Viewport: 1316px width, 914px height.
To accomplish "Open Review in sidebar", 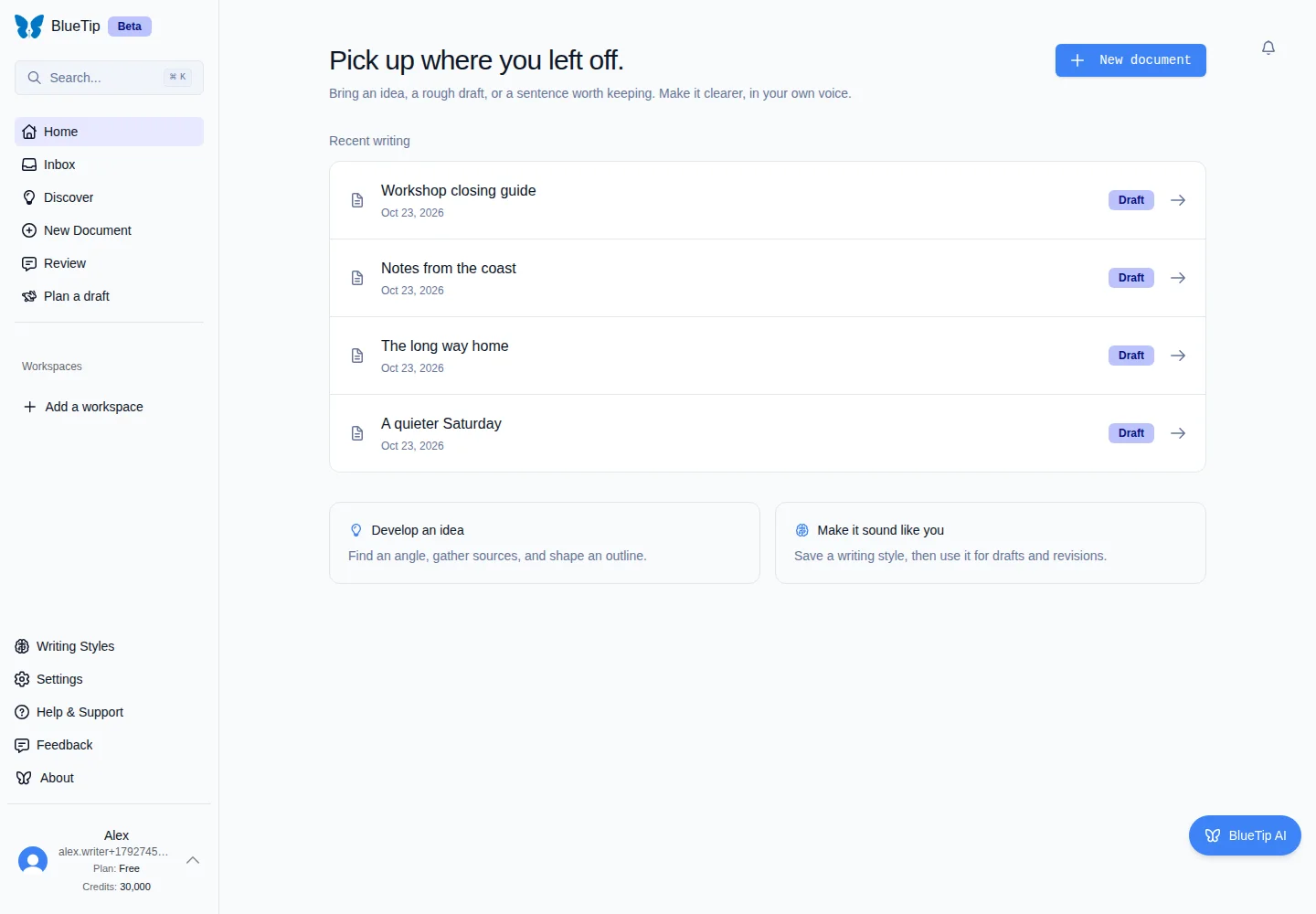I will pyautogui.click(x=109, y=263).
